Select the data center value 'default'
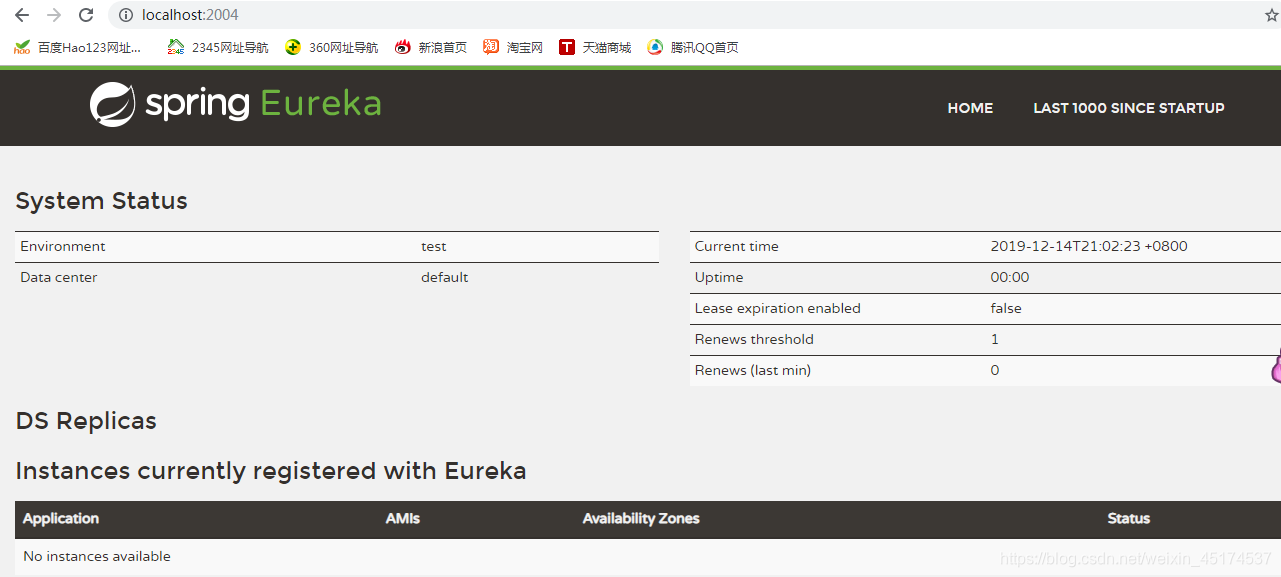This screenshot has width=1281, height=577. (445, 278)
